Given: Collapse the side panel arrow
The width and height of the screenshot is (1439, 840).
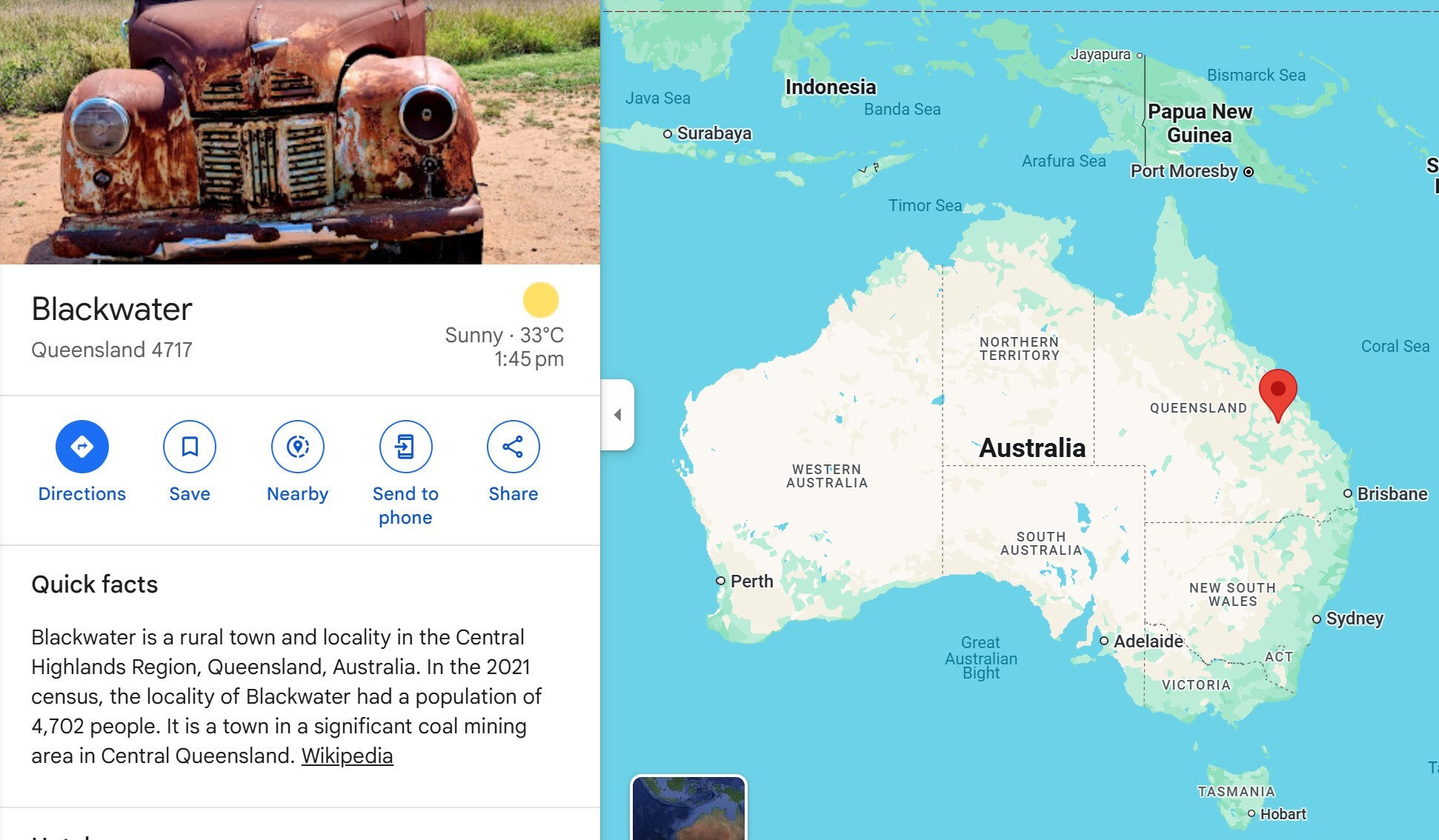Looking at the screenshot, I should [x=617, y=415].
